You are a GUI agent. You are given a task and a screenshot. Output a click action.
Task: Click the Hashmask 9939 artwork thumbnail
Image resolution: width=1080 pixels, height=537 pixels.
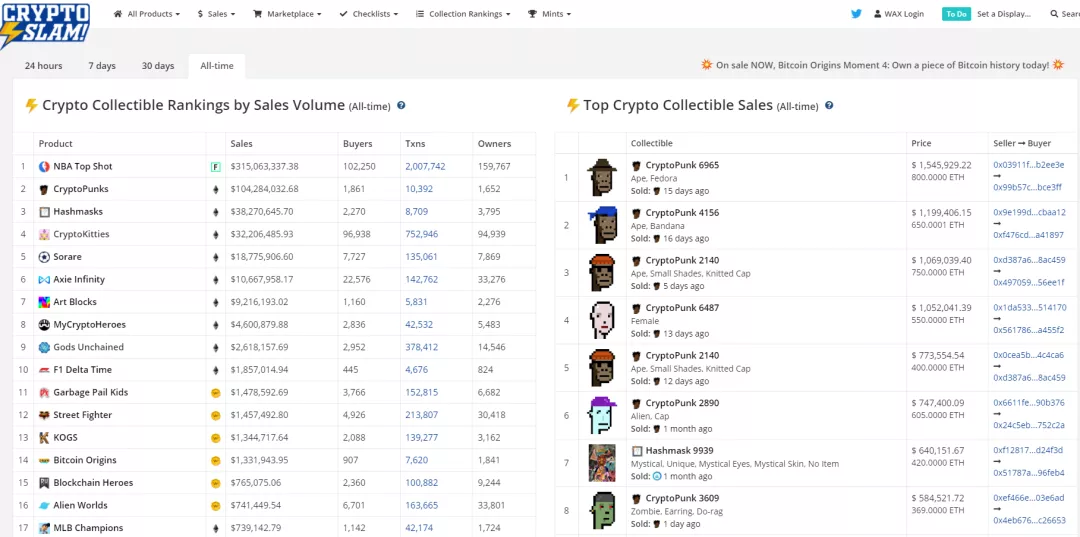tap(601, 463)
